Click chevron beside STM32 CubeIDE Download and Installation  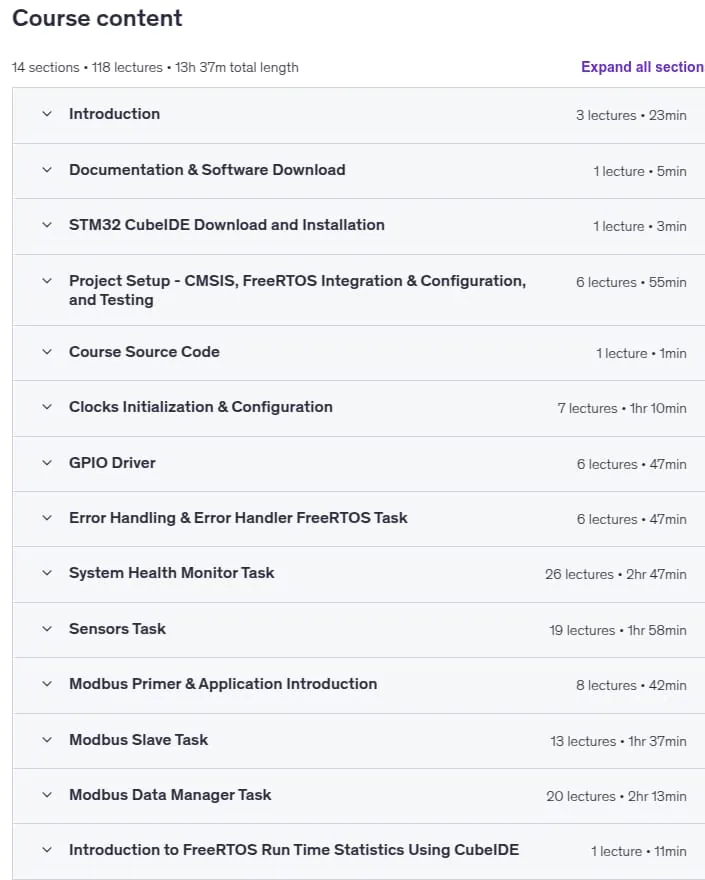click(47, 225)
